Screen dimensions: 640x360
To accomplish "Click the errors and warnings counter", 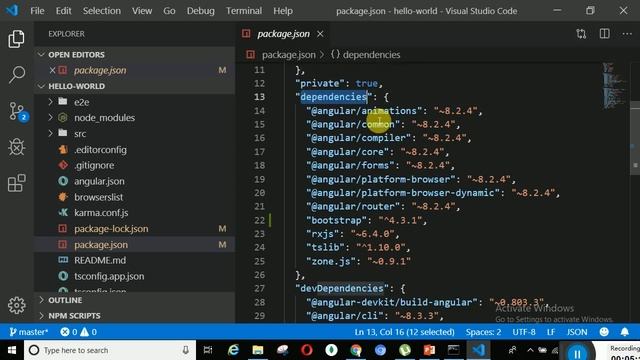I will click(78, 332).
